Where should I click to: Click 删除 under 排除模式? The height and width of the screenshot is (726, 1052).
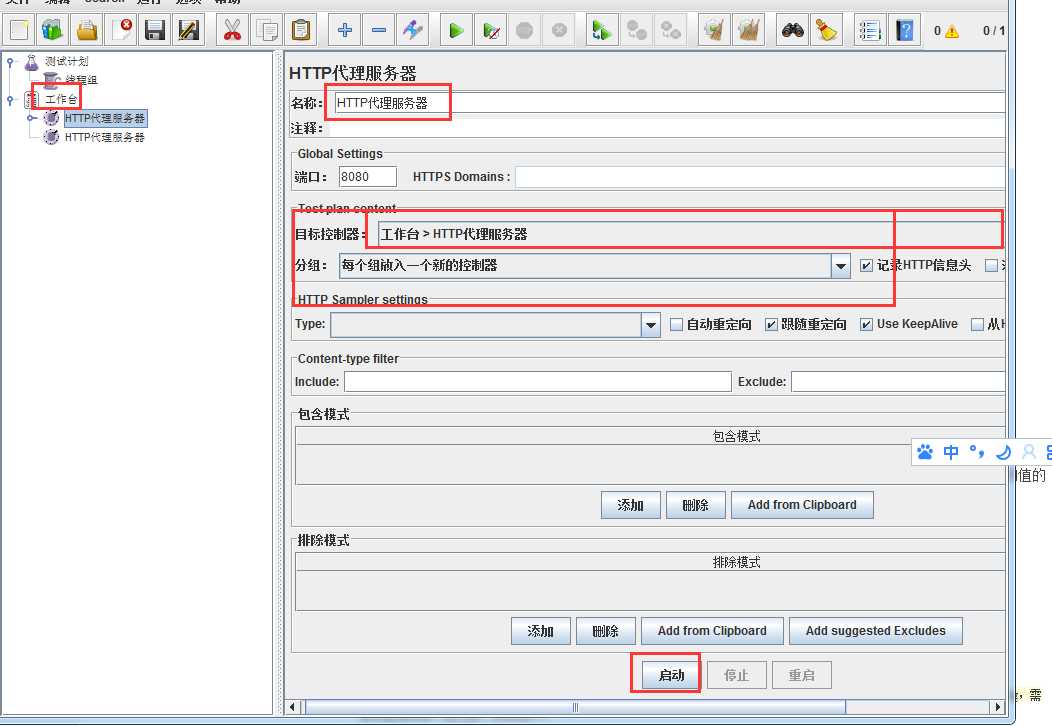click(x=605, y=631)
